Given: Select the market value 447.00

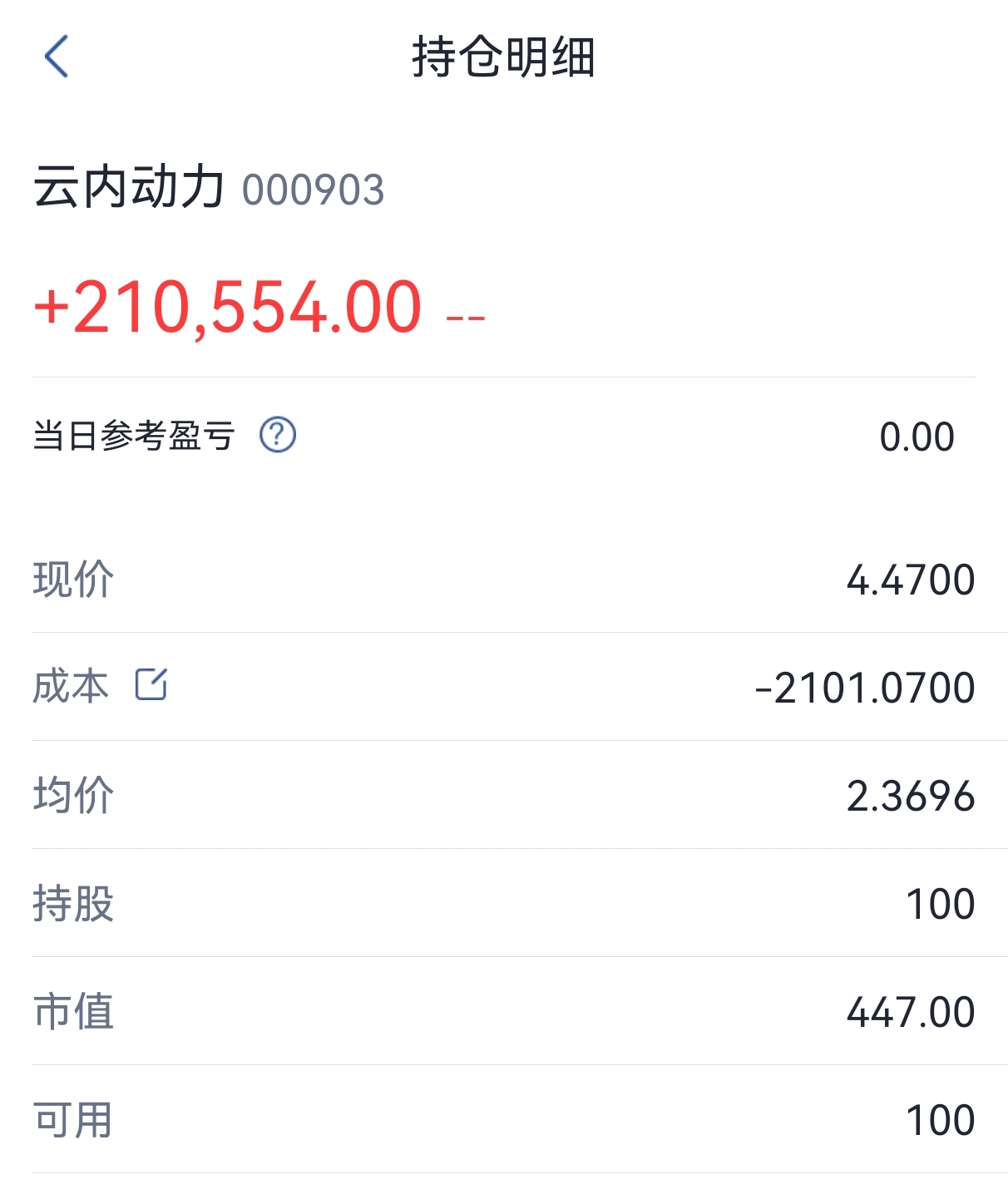Looking at the screenshot, I should [x=911, y=1013].
